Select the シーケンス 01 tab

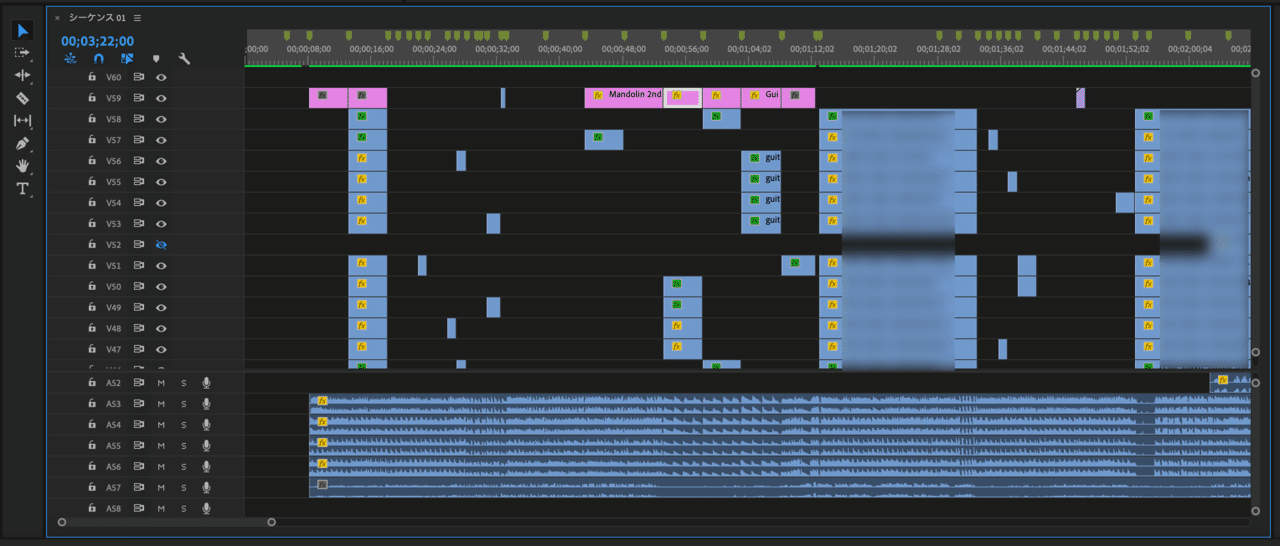[x=98, y=18]
